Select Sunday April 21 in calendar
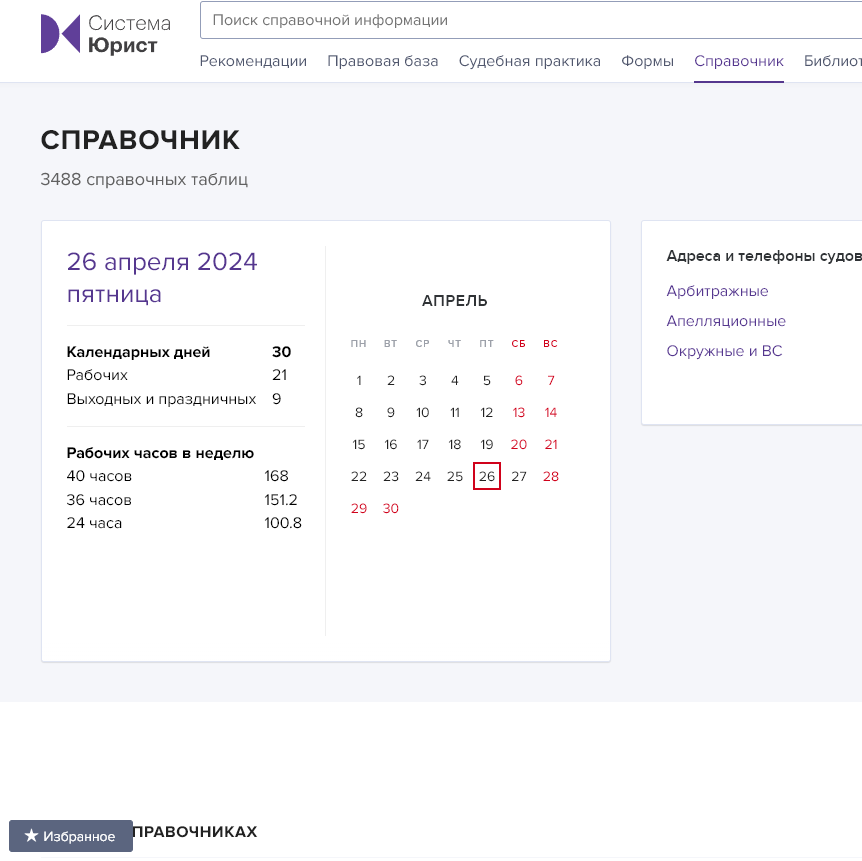This screenshot has width=862, height=861. [x=551, y=444]
